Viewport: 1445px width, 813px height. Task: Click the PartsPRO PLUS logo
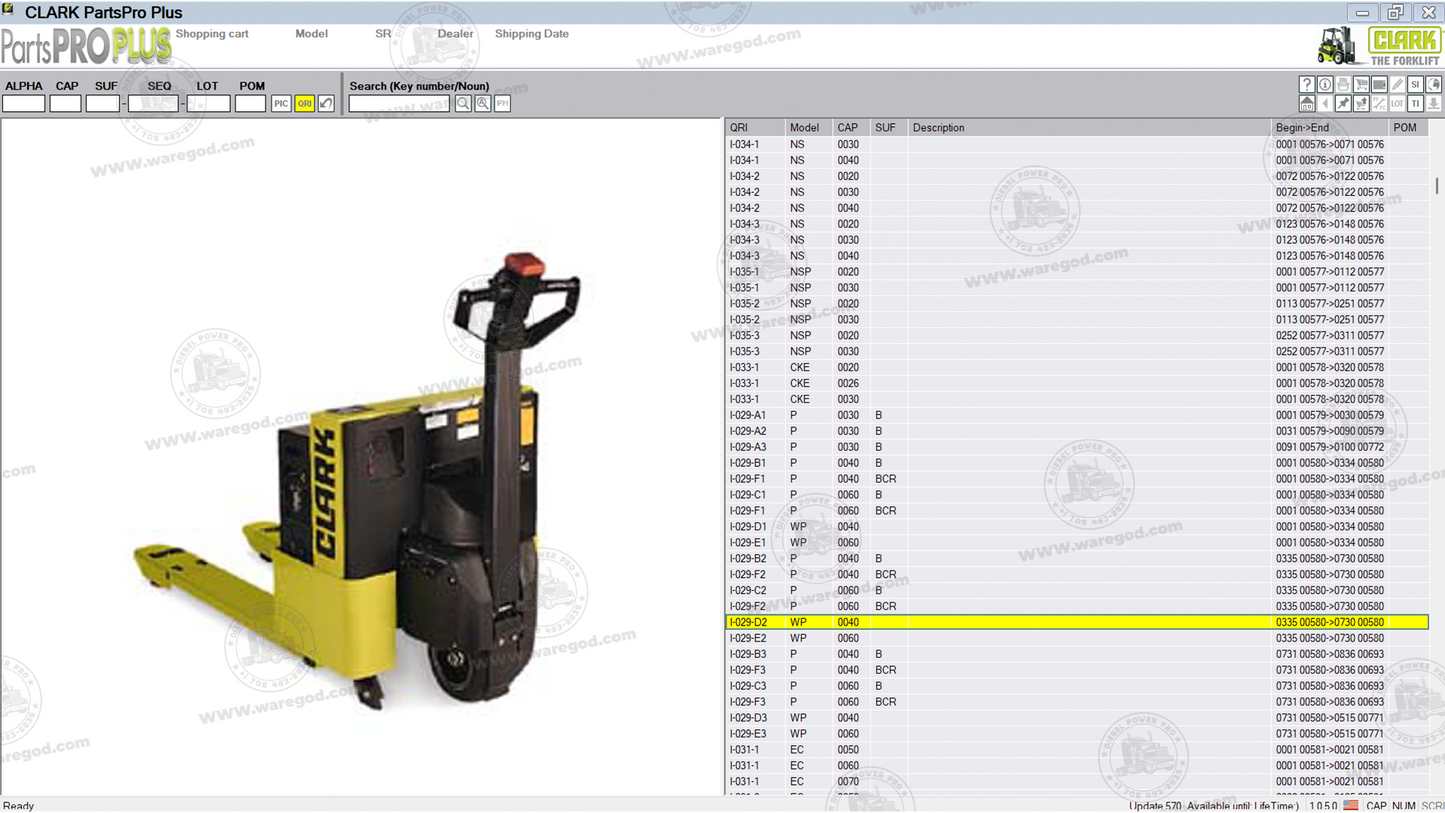[x=86, y=46]
